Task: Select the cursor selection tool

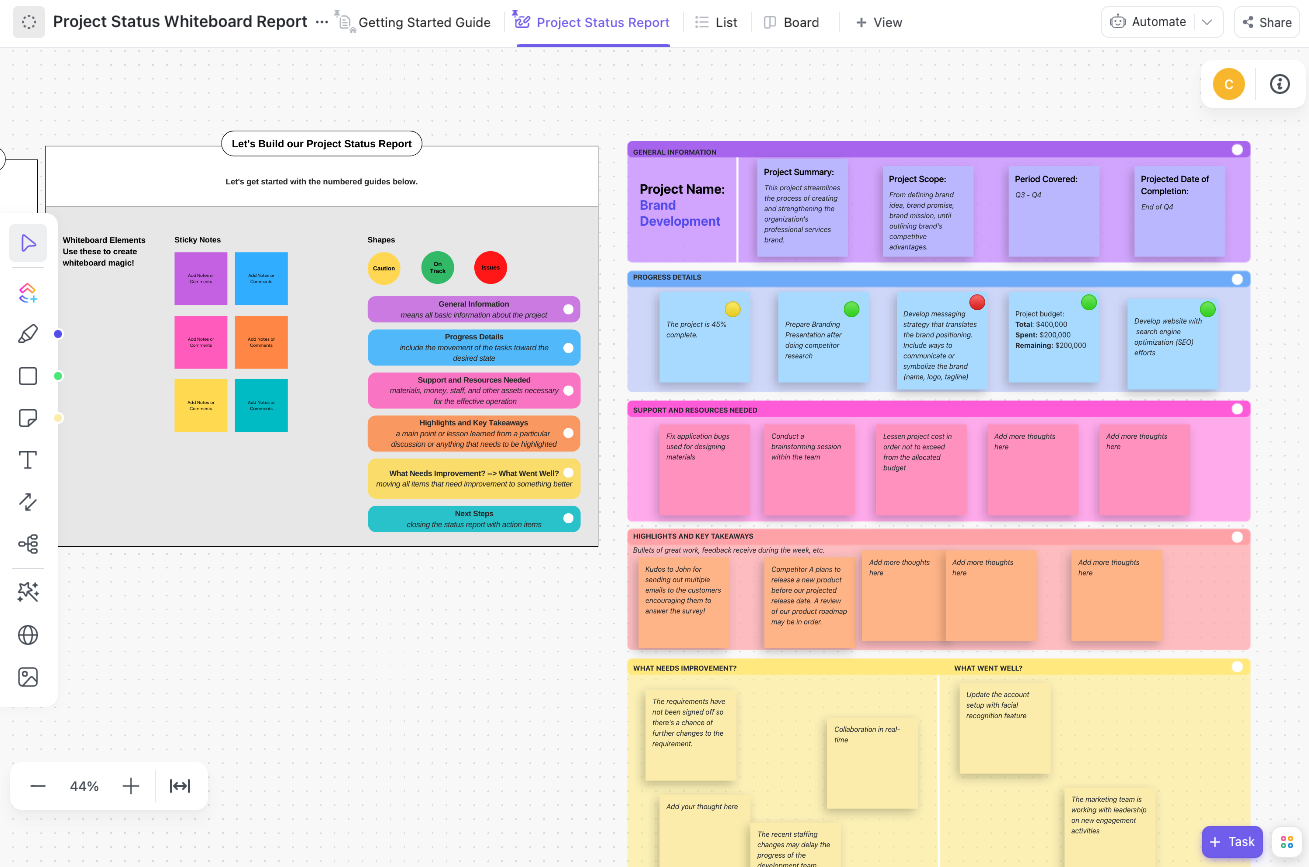Action: [x=28, y=242]
